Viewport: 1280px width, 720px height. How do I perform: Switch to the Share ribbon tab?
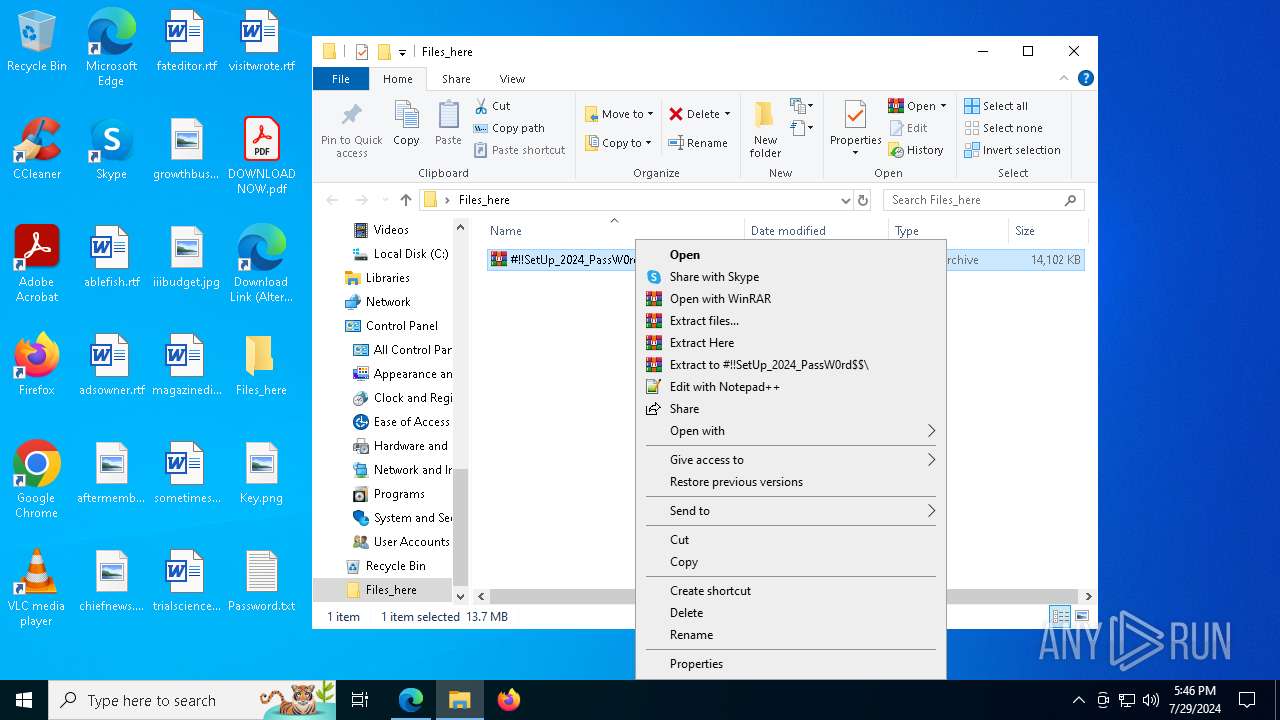click(x=456, y=79)
